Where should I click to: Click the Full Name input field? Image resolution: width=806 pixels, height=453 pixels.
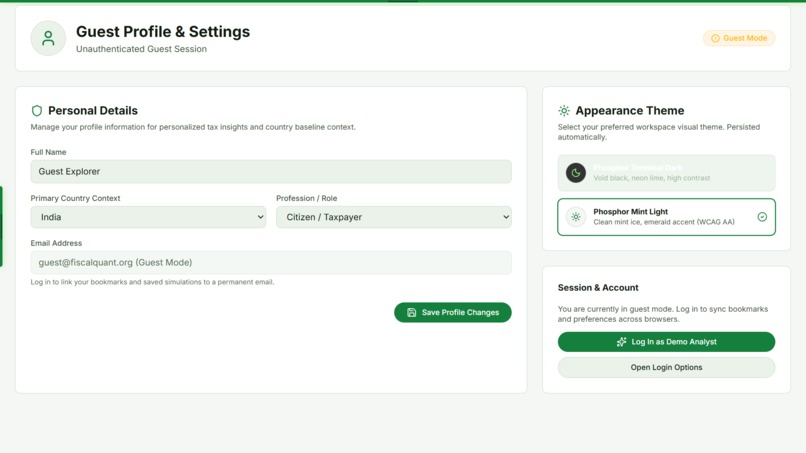pos(271,171)
